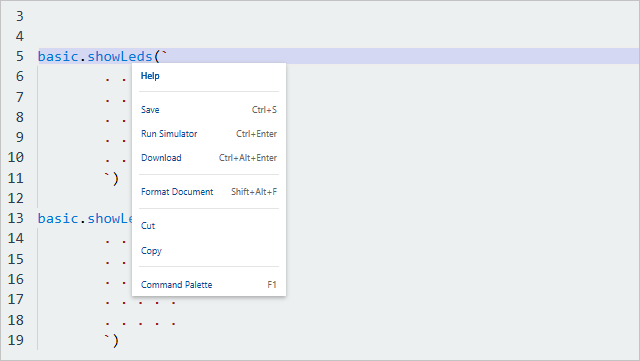Image resolution: width=640 pixels, height=361 pixels.
Task: Click the dots row on line 18
Action: click(140, 323)
